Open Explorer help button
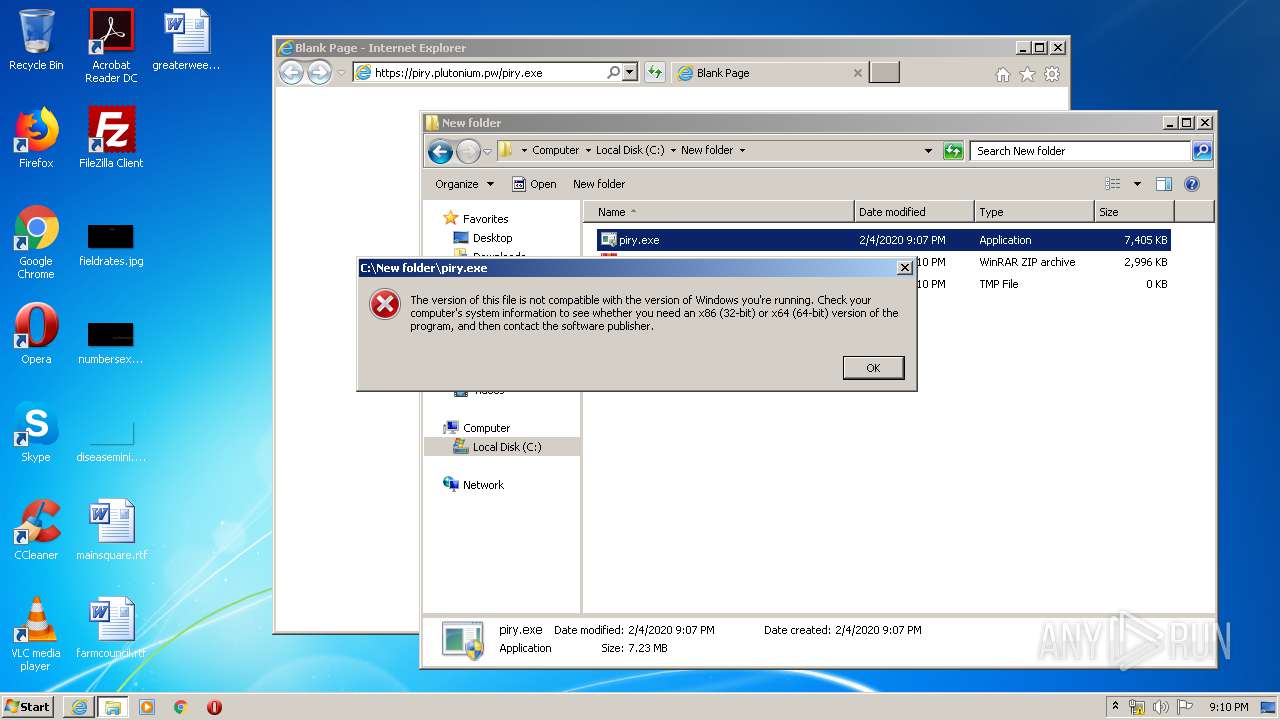 1192,184
